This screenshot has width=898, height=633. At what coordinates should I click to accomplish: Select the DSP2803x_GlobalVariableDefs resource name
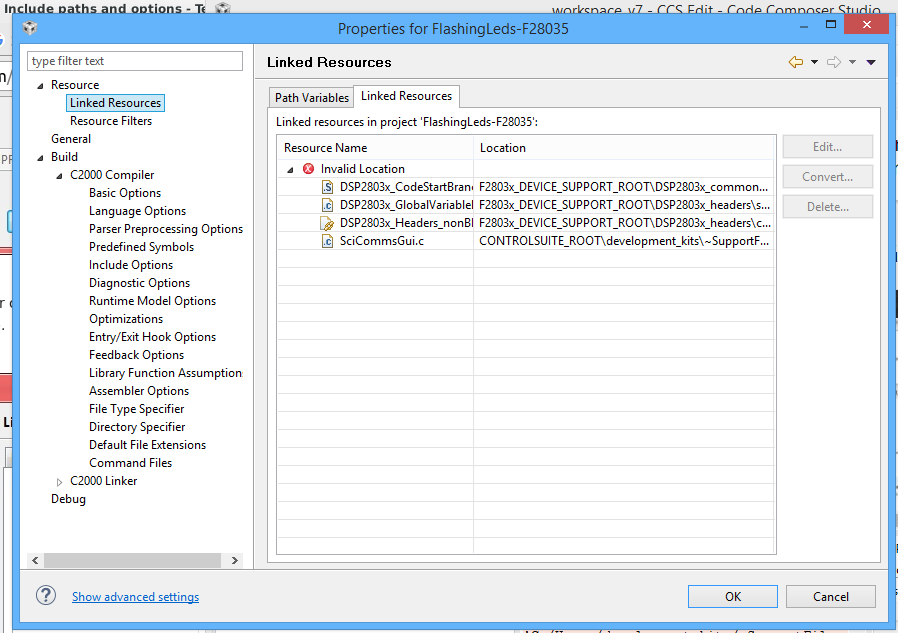pyautogui.click(x=406, y=205)
